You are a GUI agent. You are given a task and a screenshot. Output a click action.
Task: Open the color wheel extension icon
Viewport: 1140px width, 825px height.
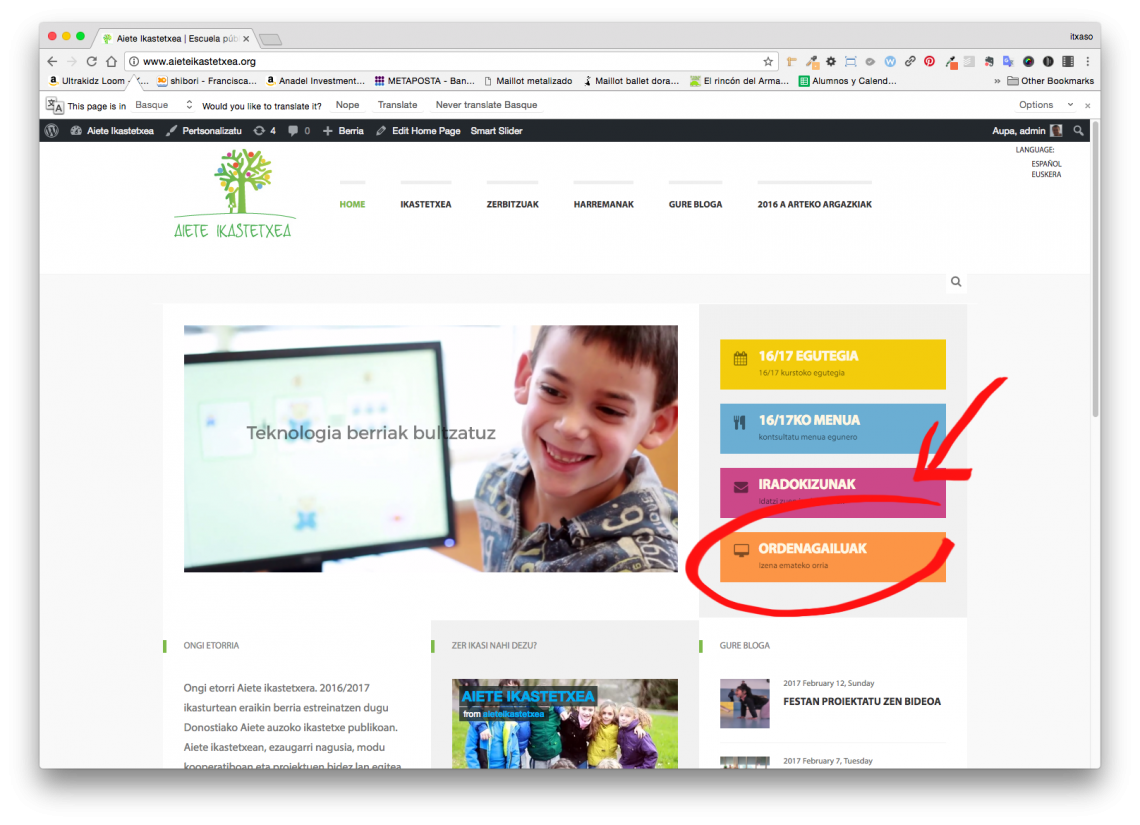[1028, 62]
